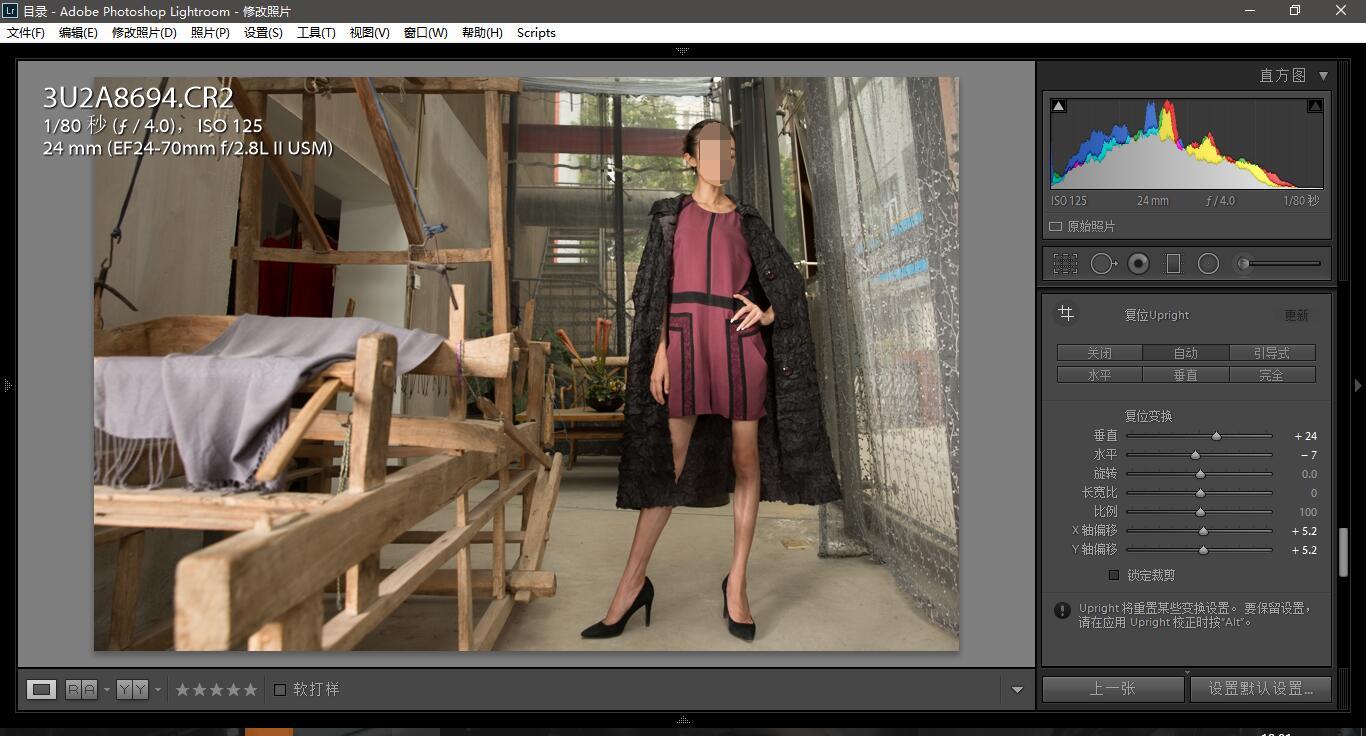
Task: Expand the right side panel arrow
Action: (1358, 385)
